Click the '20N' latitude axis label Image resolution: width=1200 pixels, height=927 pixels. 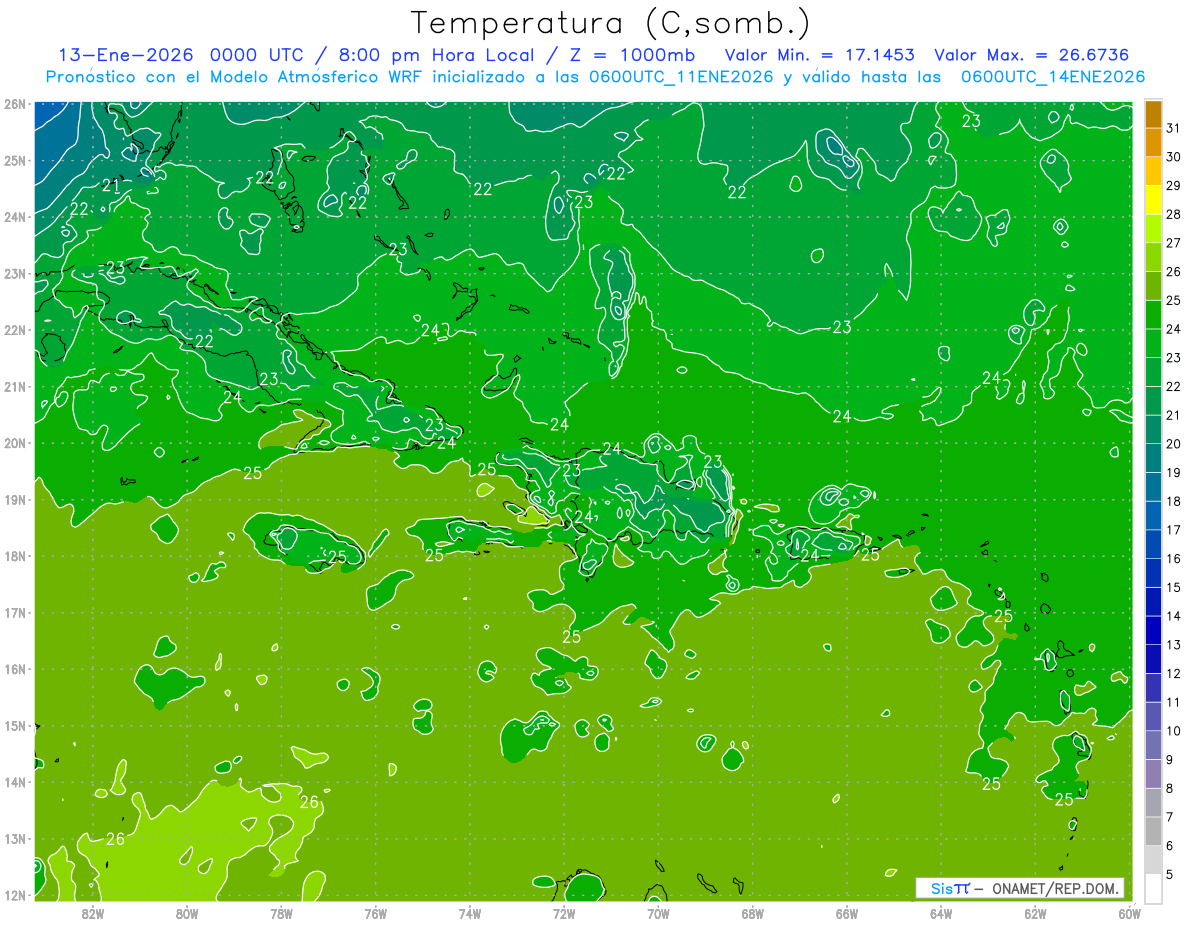coord(15,443)
